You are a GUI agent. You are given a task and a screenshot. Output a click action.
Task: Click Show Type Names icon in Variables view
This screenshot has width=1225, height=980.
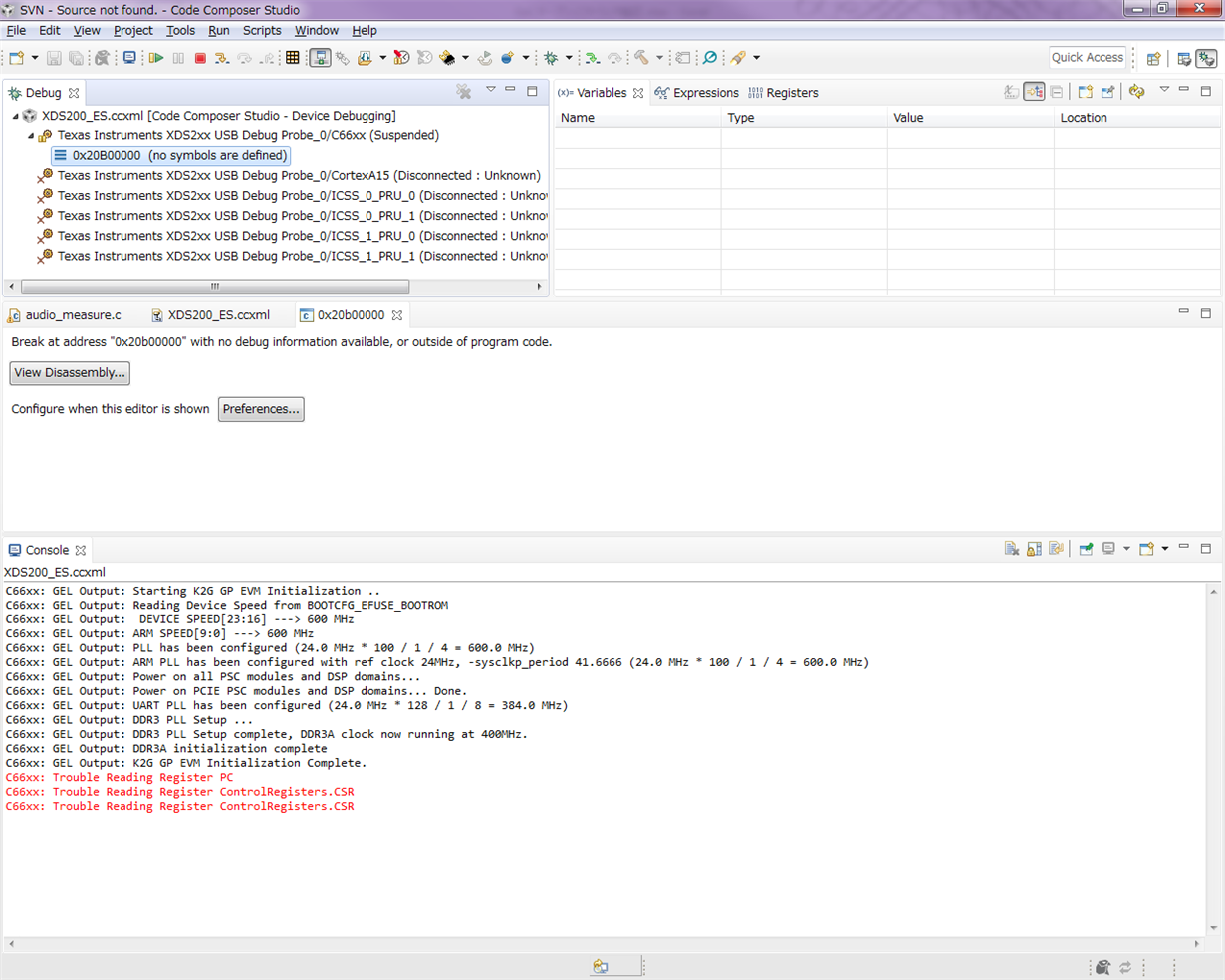(1012, 92)
